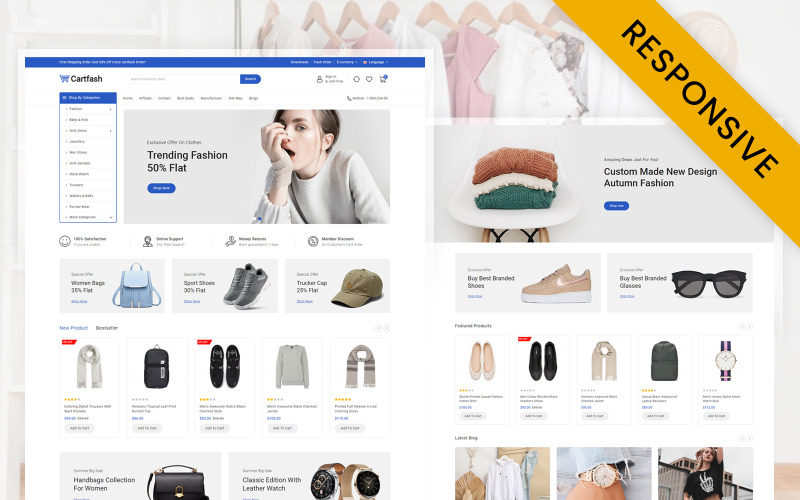Switch to the New Product tab

pyautogui.click(x=73, y=328)
